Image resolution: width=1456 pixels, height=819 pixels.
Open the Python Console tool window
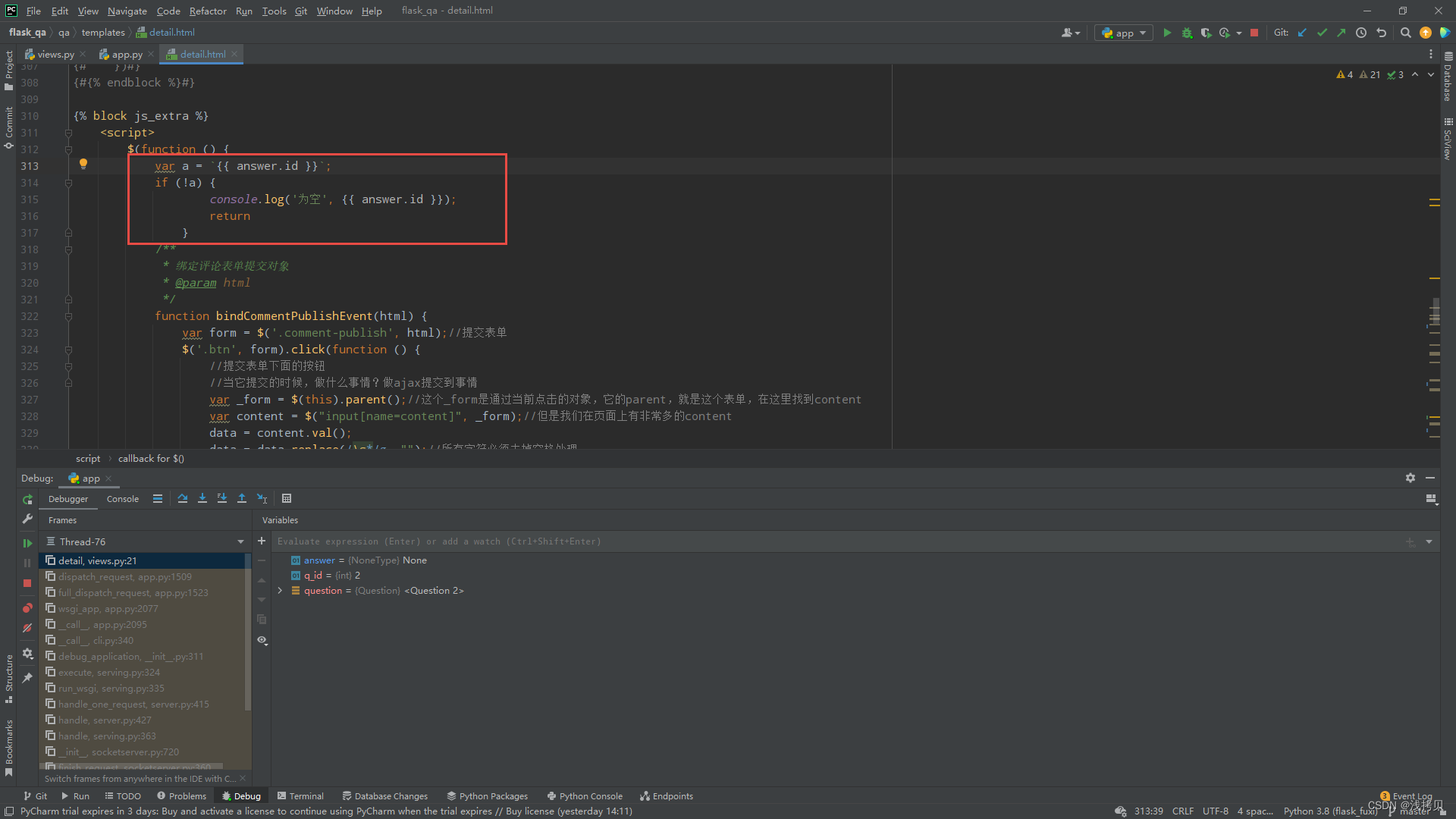click(585, 796)
